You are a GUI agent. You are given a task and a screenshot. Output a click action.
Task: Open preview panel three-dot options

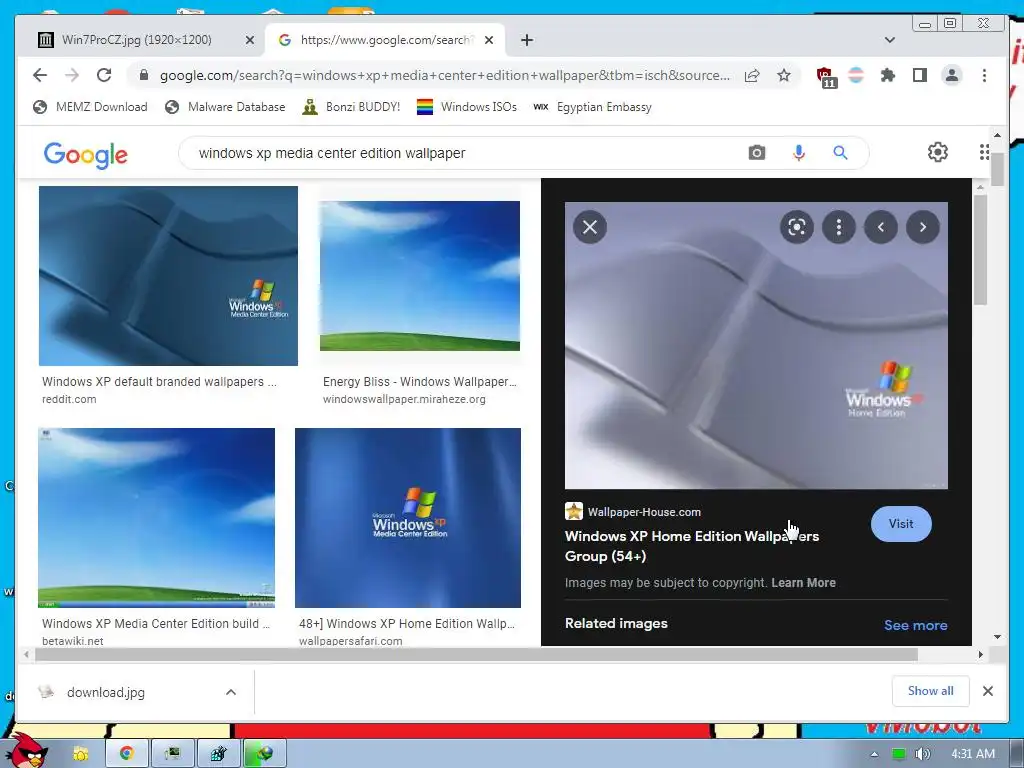(839, 227)
